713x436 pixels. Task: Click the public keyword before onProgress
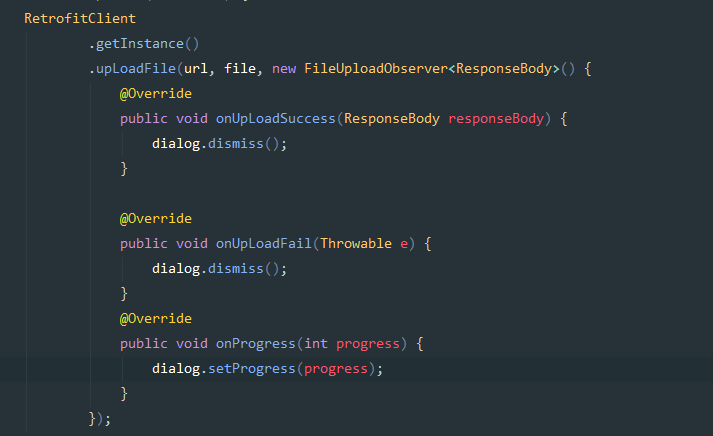tap(144, 344)
